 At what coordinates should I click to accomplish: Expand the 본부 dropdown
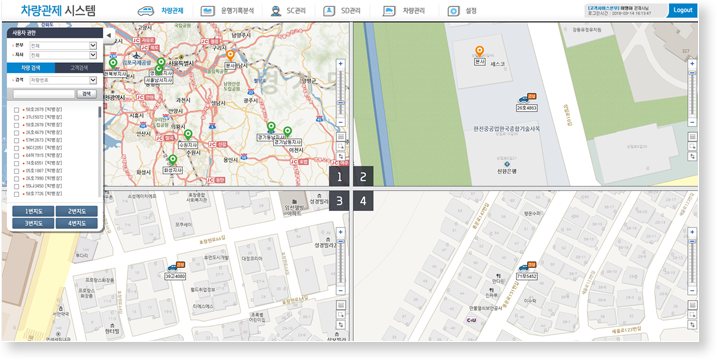(x=63, y=45)
